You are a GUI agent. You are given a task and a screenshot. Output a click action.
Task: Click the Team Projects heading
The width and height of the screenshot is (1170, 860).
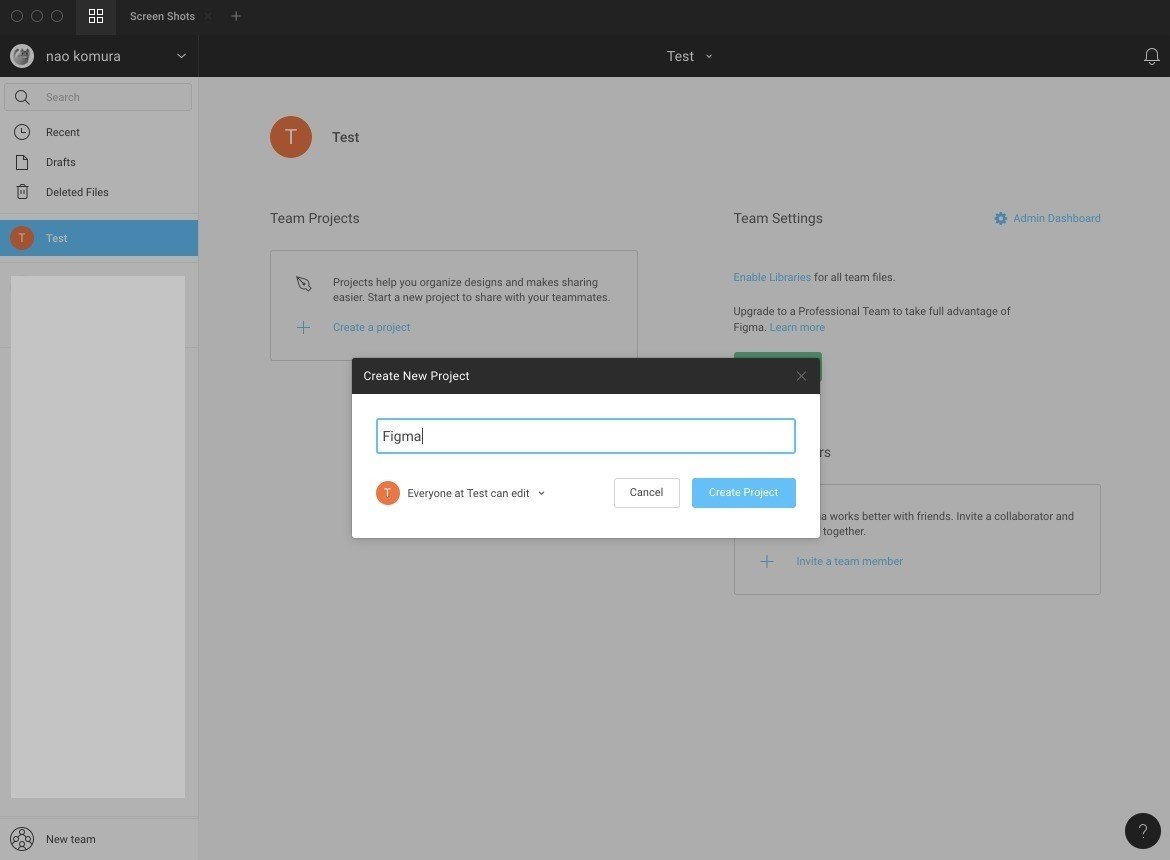(x=314, y=218)
